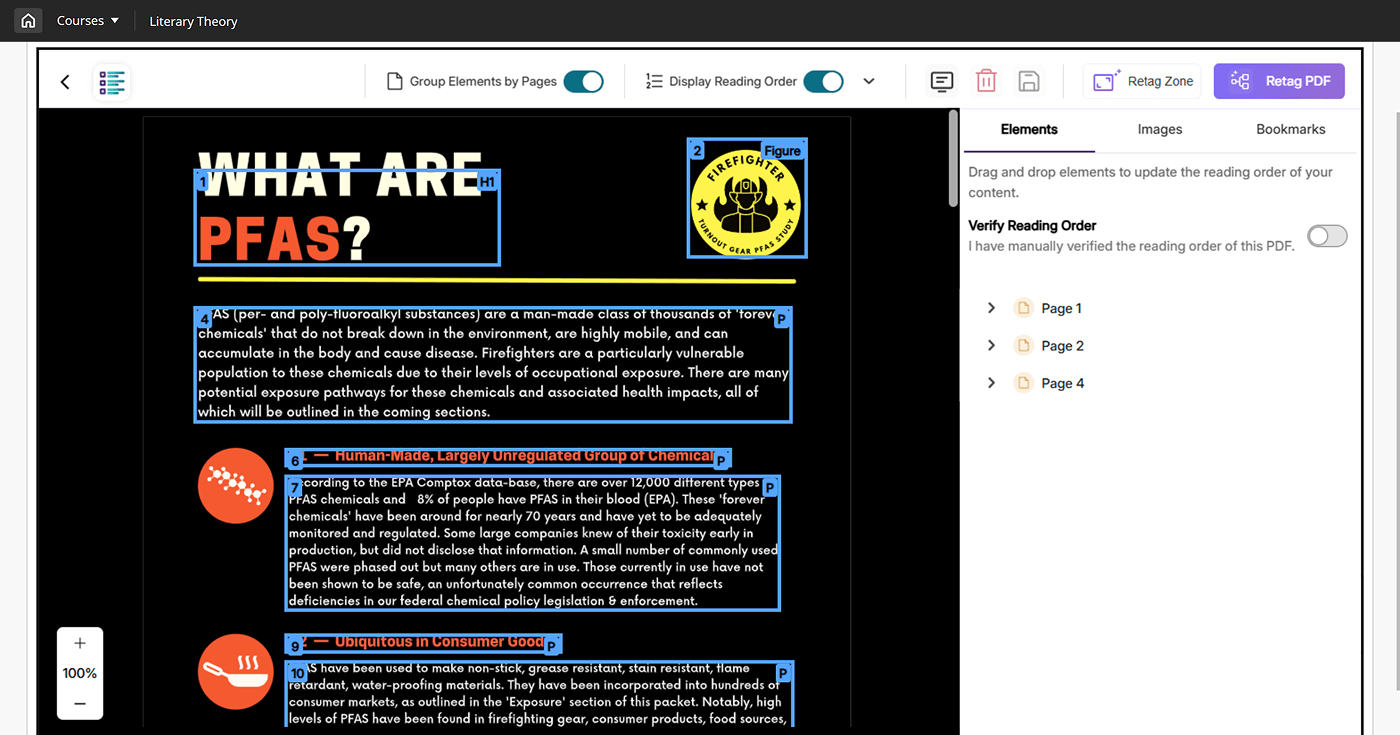This screenshot has width=1400, height=735.
Task: Click the home icon in top bar
Action: click(28, 21)
